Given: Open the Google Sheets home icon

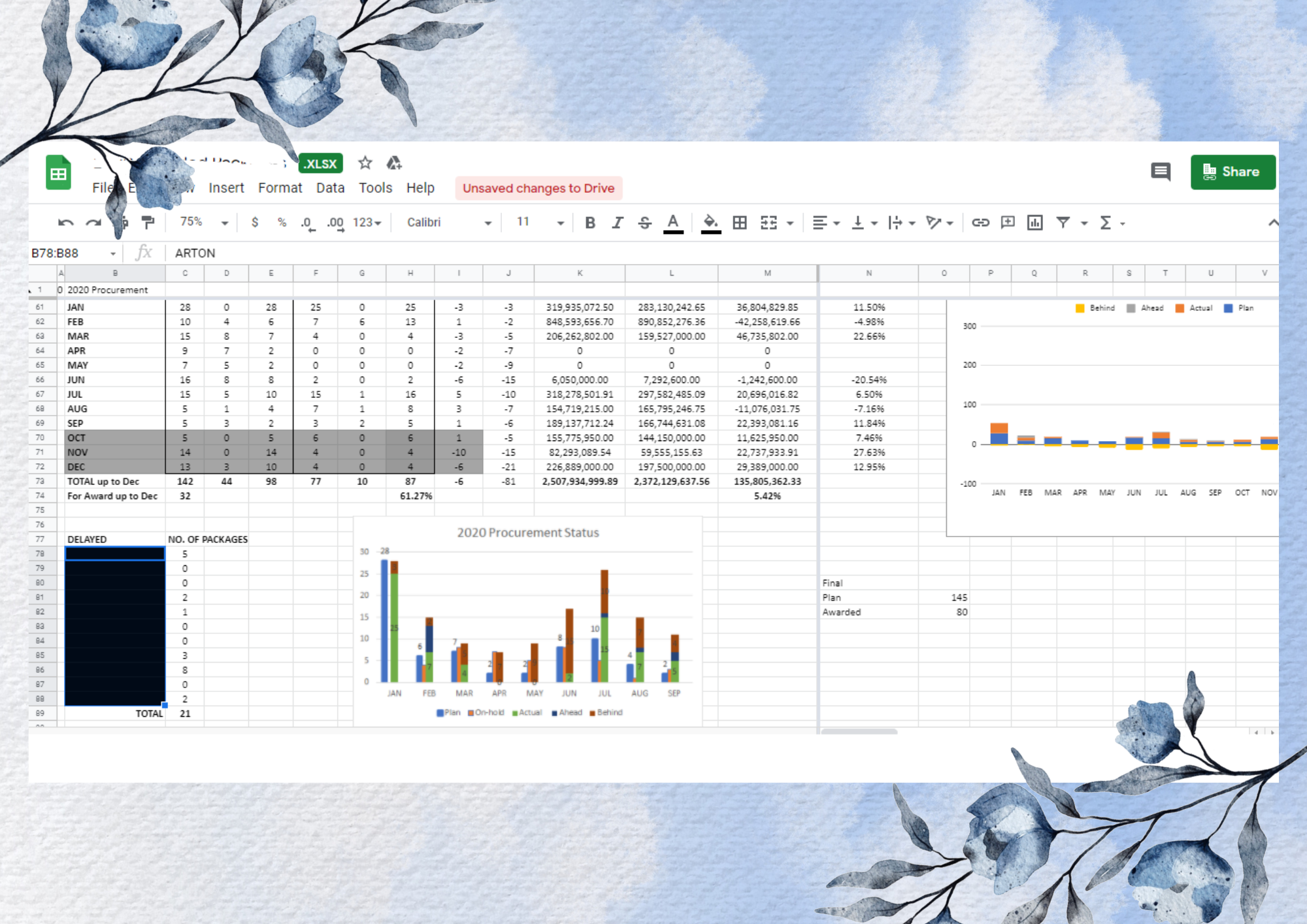Looking at the screenshot, I should tap(58, 173).
